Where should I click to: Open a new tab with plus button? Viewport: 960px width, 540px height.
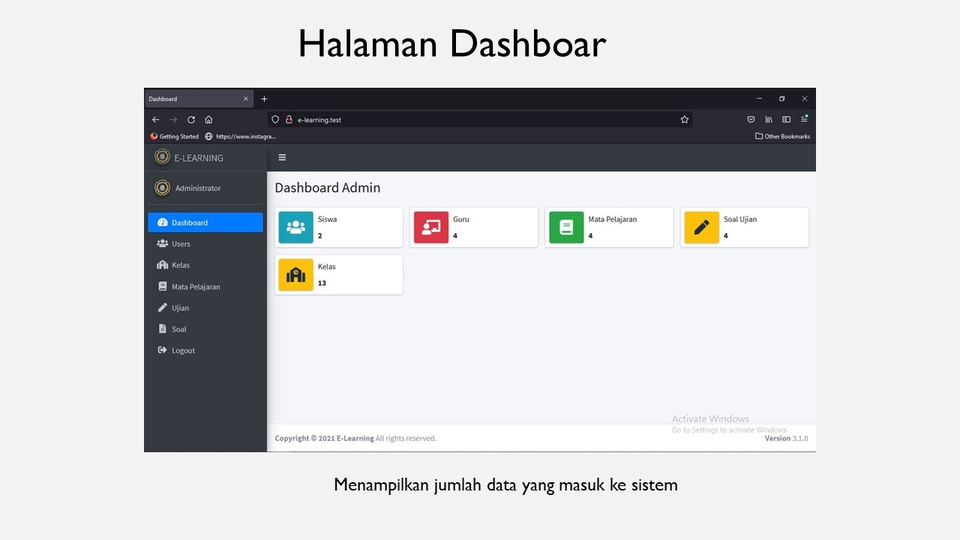(x=264, y=99)
